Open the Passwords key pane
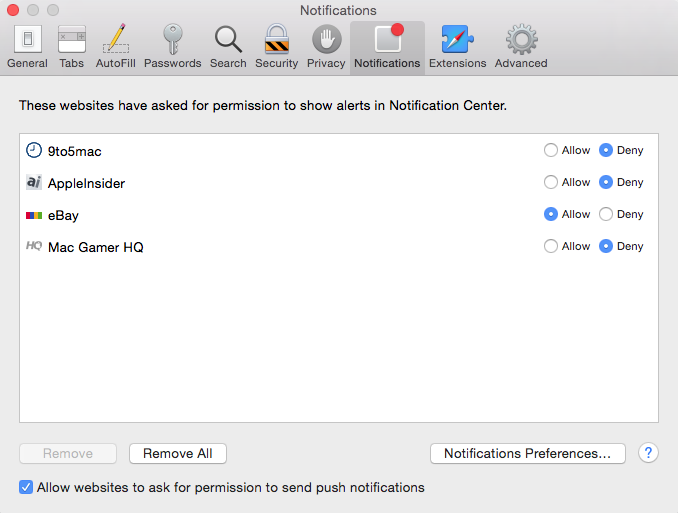 tap(173, 47)
